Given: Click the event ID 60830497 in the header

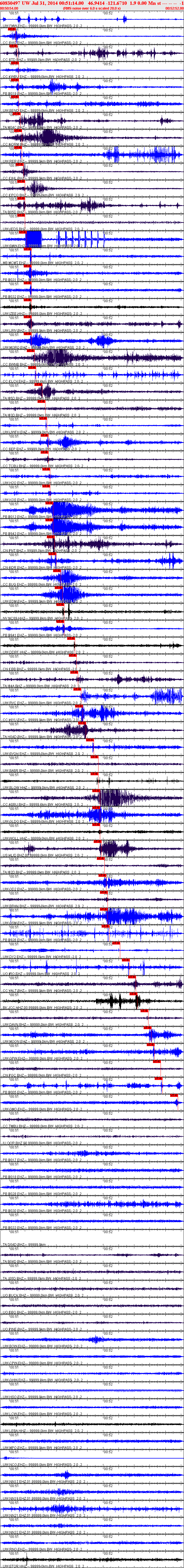Looking at the screenshot, I should tap(10, 3).
